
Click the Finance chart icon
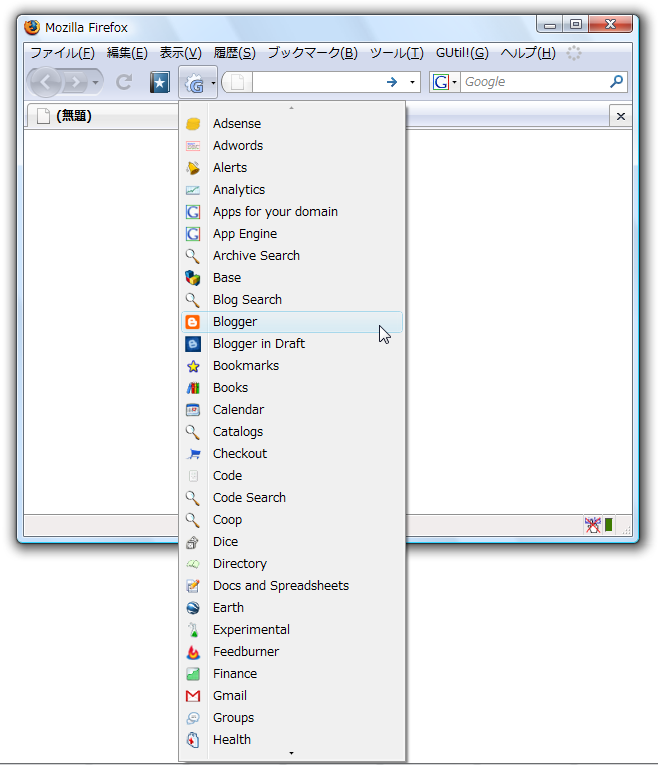(193, 674)
